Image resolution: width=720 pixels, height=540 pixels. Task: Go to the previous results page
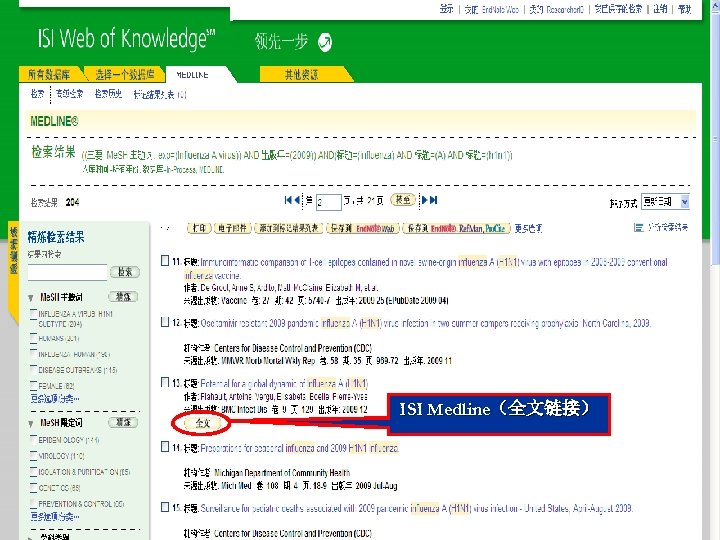tap(297, 200)
